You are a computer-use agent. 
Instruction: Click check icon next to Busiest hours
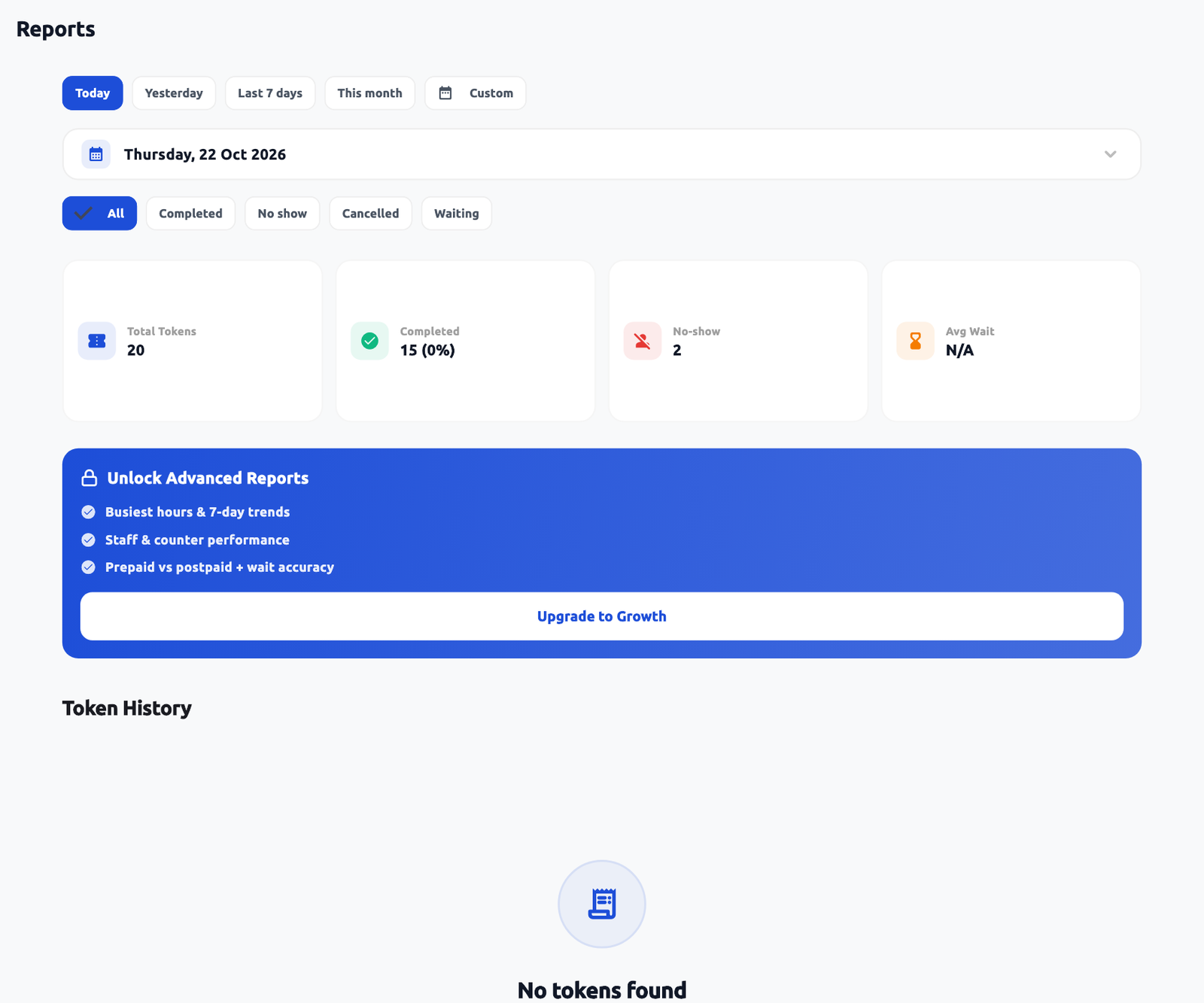[x=88, y=512]
